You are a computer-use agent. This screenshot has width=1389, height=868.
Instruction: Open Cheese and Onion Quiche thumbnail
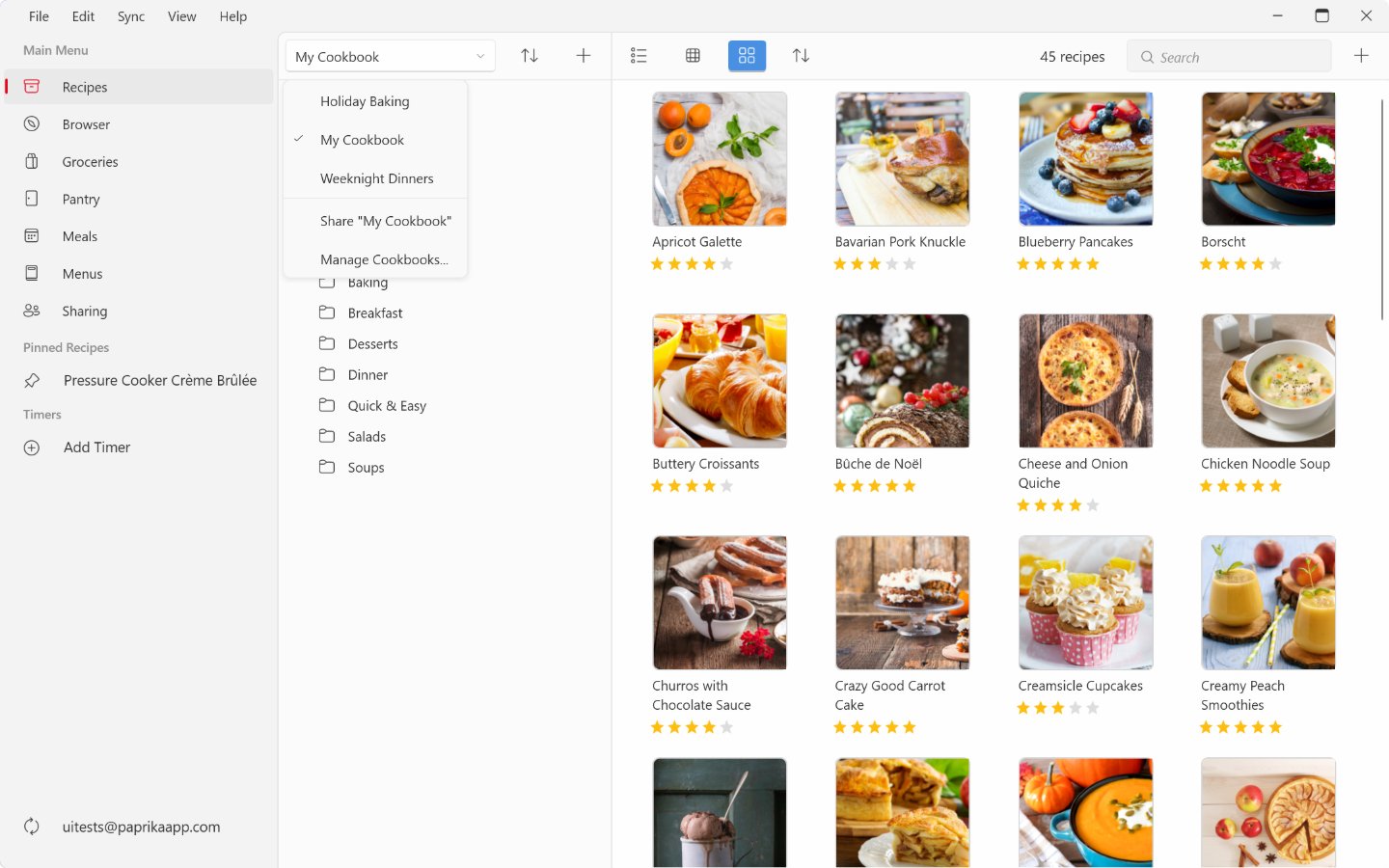click(x=1085, y=381)
